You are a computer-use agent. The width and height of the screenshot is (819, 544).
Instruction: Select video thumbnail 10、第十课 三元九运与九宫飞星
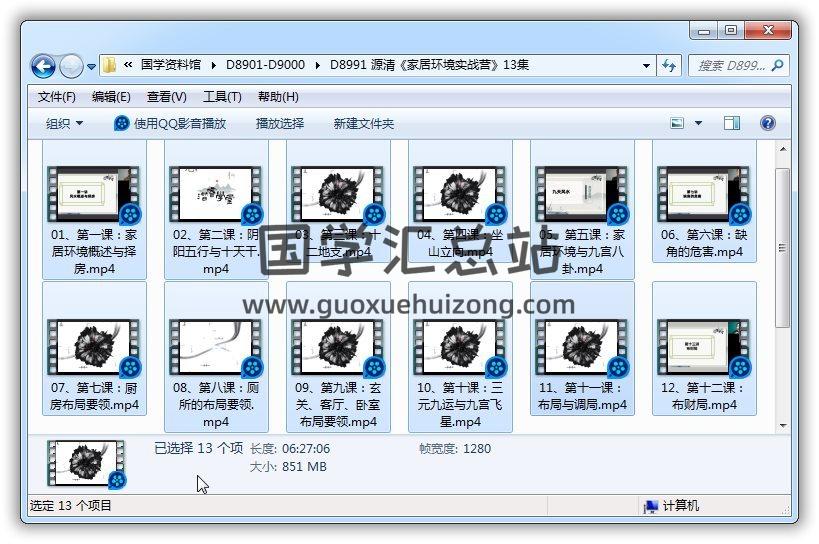click(460, 347)
